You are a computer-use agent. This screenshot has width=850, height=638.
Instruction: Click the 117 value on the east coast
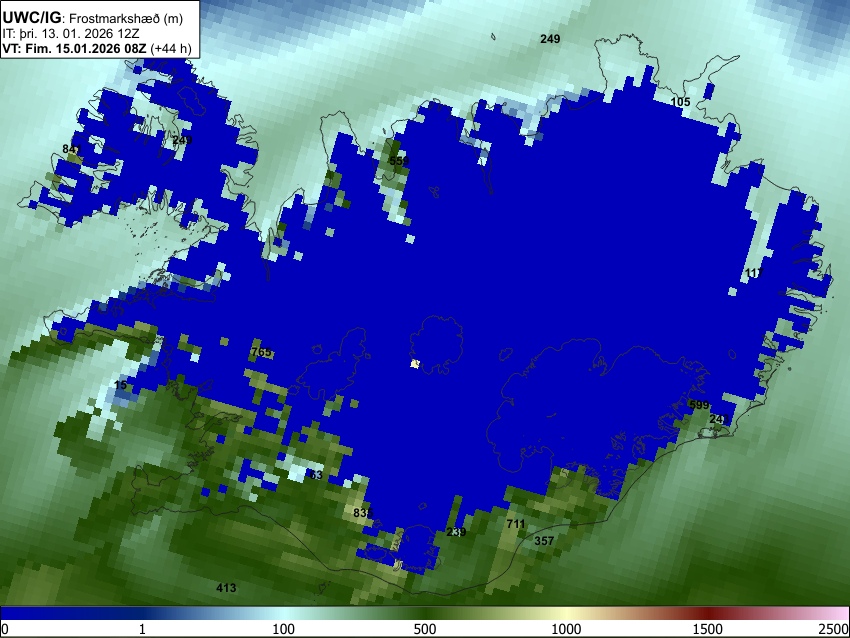coord(754,273)
